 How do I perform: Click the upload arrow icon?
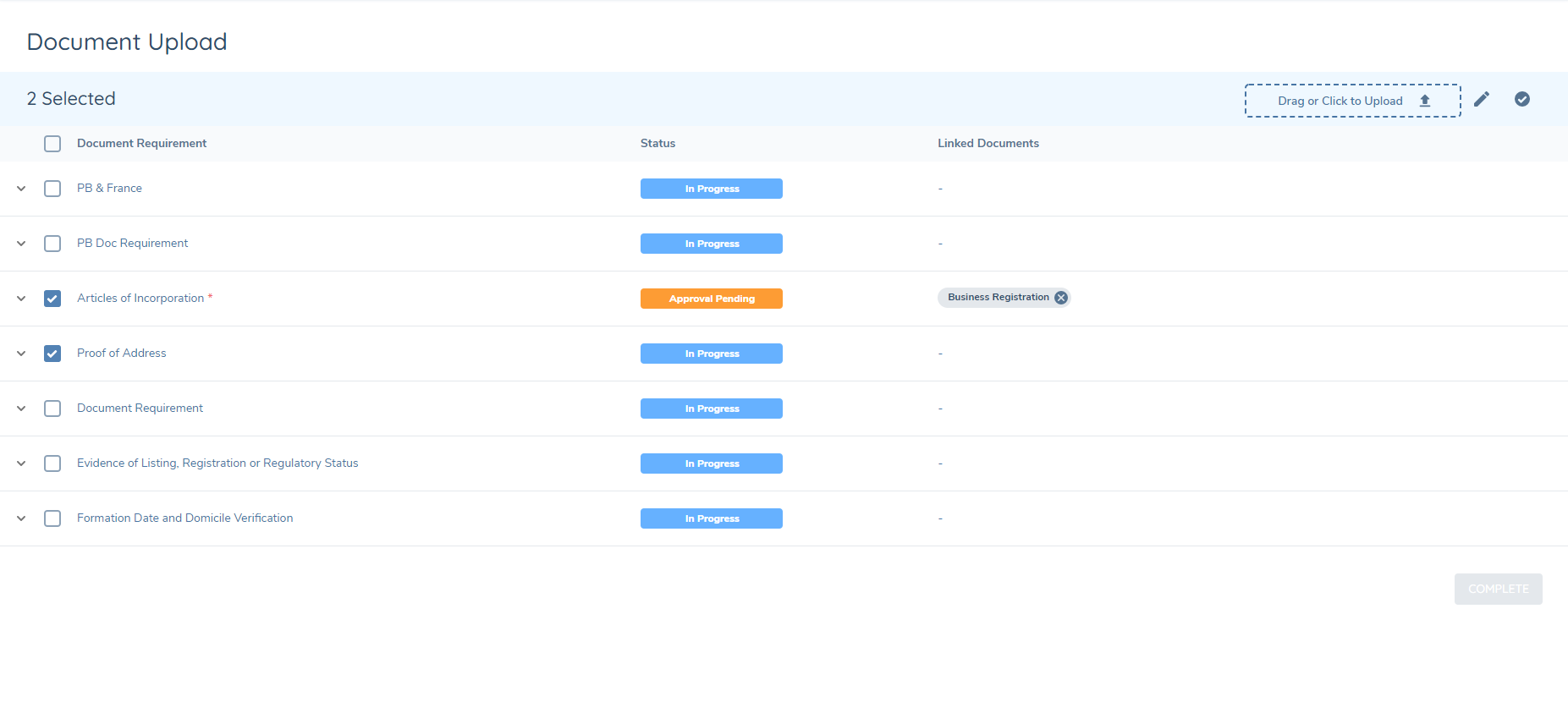[1424, 101]
